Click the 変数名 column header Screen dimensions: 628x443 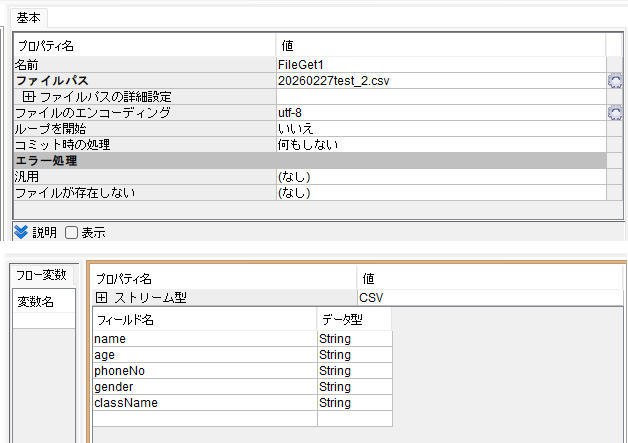(x=37, y=302)
